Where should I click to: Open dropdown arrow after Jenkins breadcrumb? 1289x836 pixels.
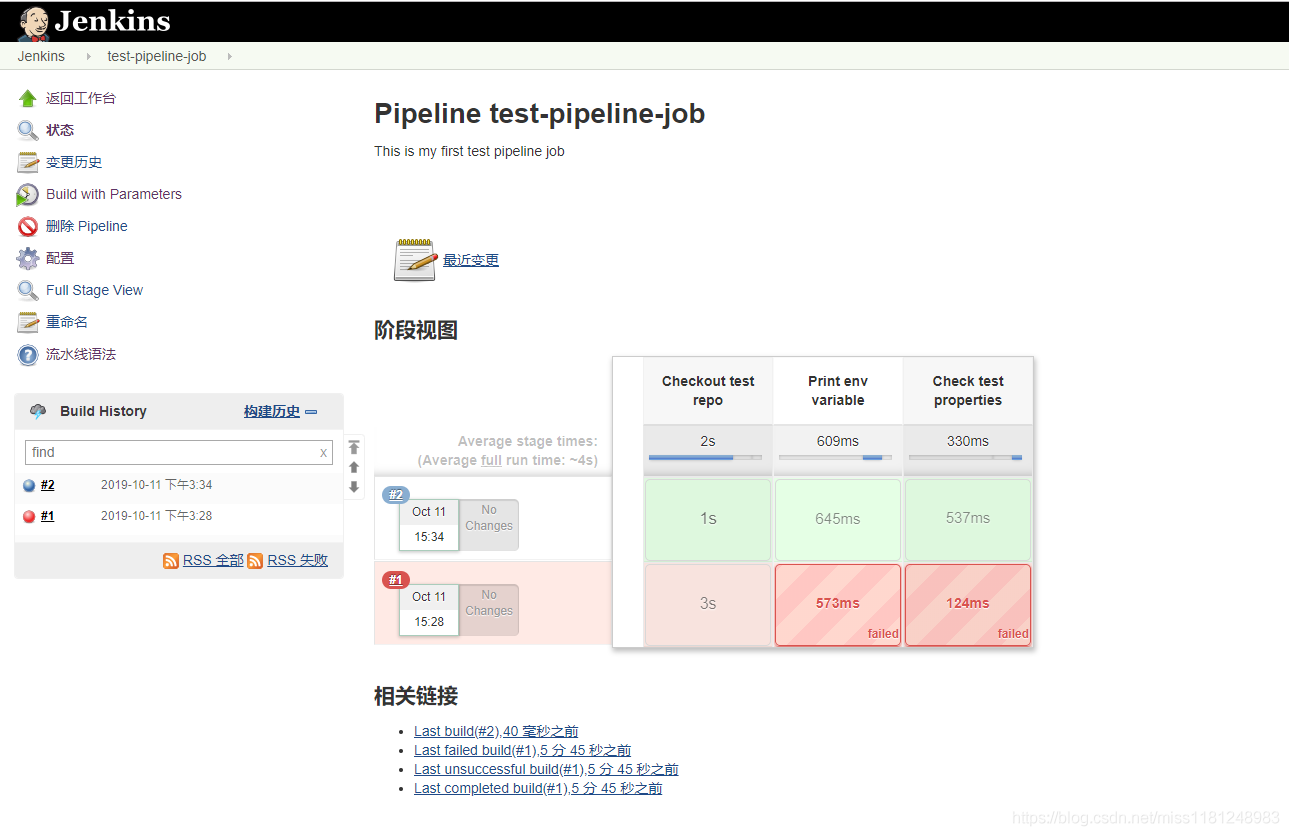(x=88, y=57)
